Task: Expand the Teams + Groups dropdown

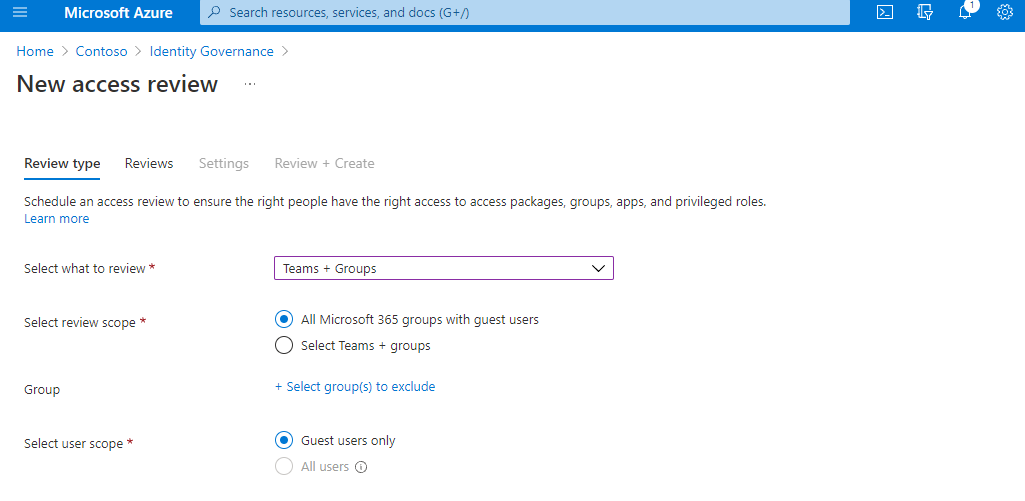Action: pyautogui.click(x=443, y=268)
